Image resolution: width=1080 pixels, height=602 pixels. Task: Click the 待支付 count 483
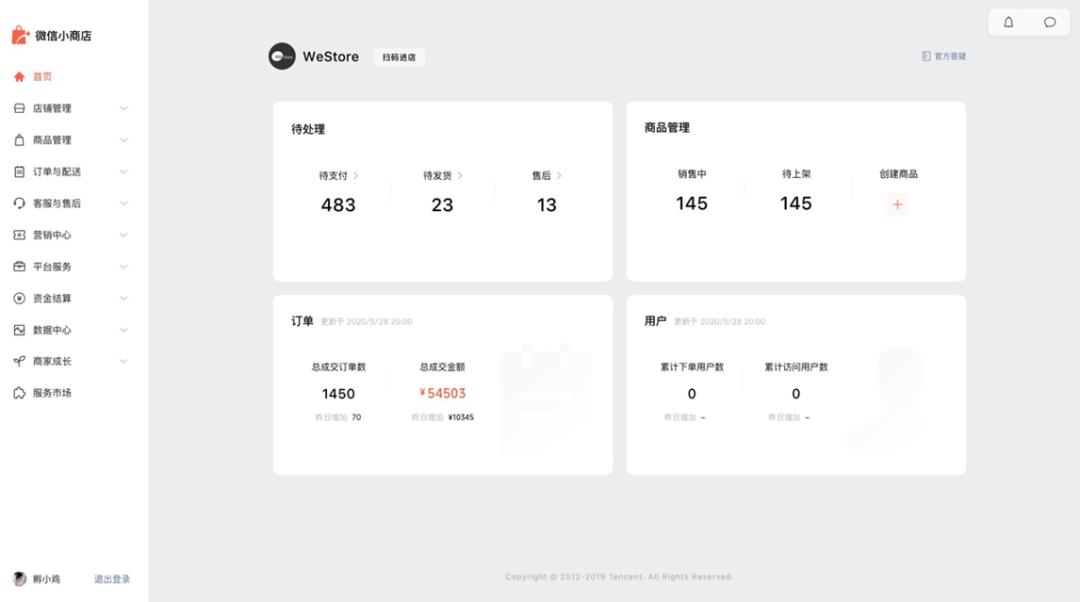[338, 205]
